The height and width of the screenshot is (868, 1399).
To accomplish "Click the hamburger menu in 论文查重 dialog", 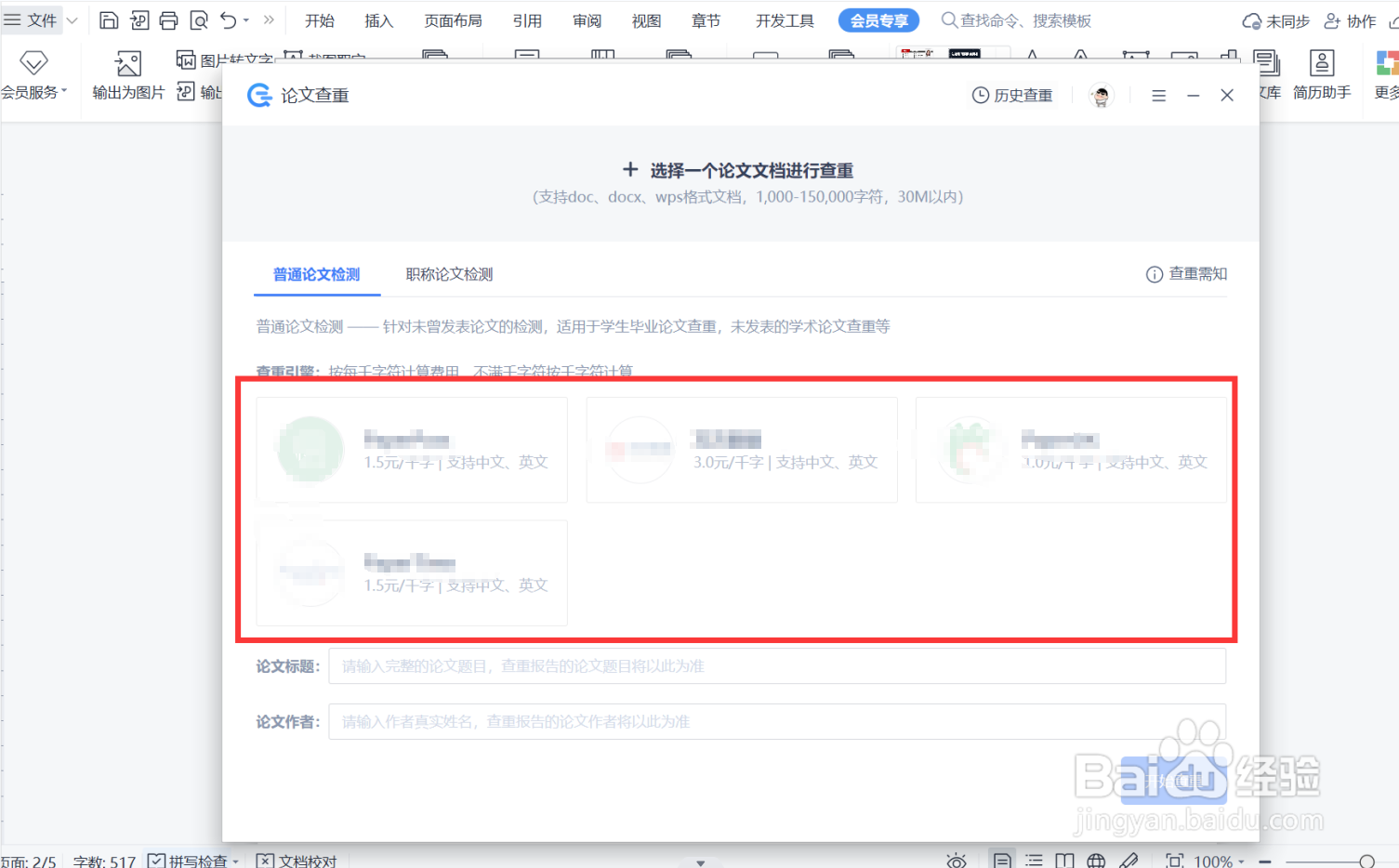I will click(x=1157, y=95).
